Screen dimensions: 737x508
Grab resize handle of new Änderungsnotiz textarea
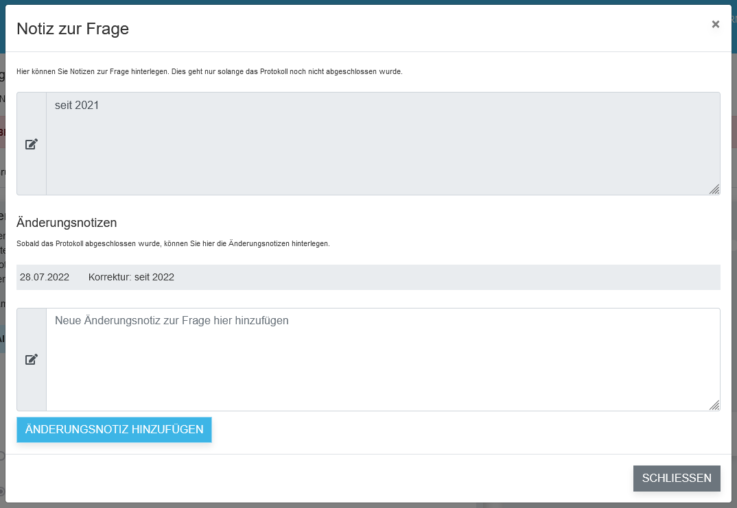(714, 405)
